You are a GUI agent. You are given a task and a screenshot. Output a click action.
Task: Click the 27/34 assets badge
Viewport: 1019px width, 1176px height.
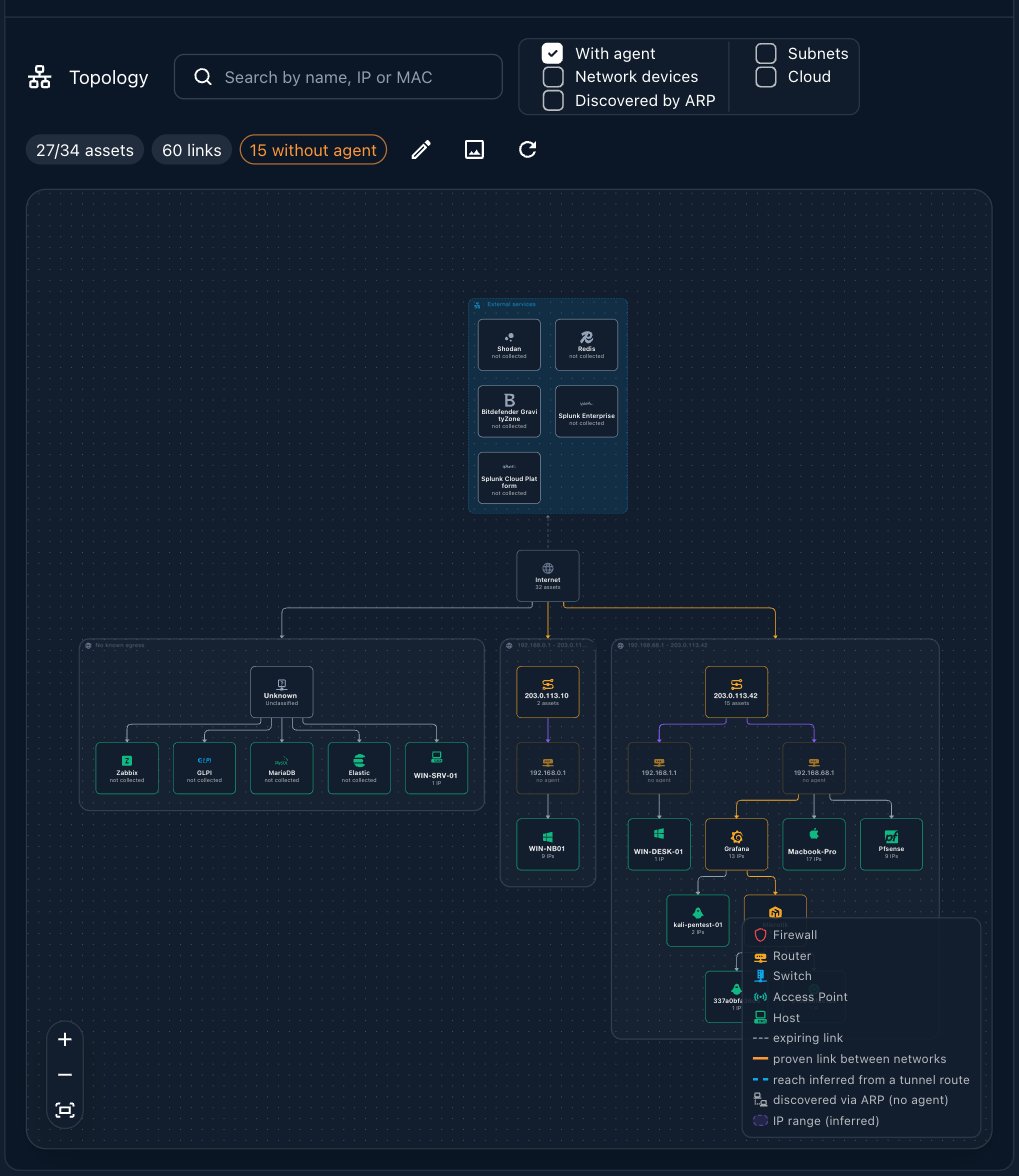coord(85,150)
